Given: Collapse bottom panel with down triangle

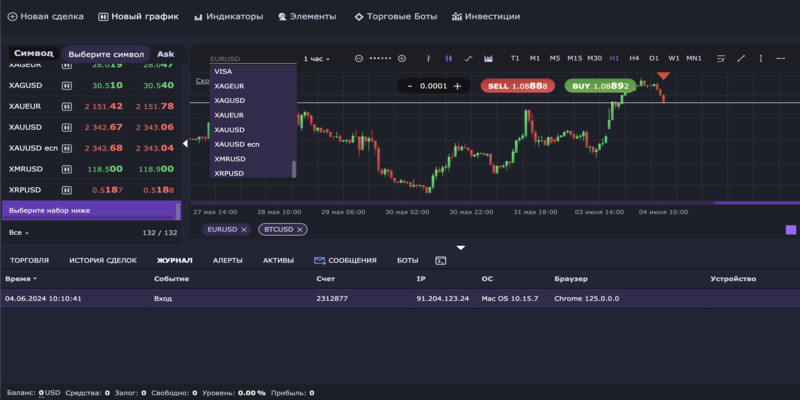Looking at the screenshot, I should 461,247.
